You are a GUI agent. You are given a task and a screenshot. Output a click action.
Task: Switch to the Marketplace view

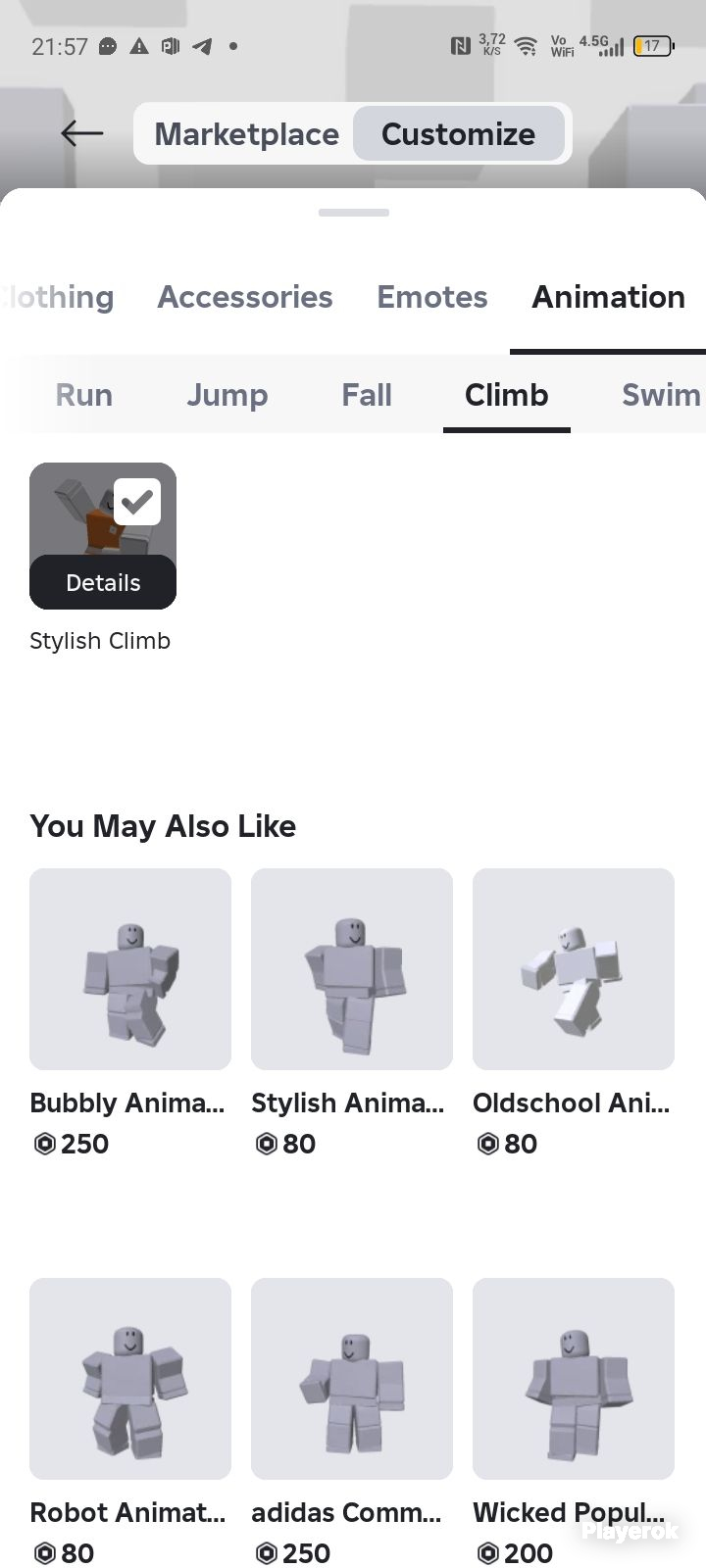click(246, 133)
